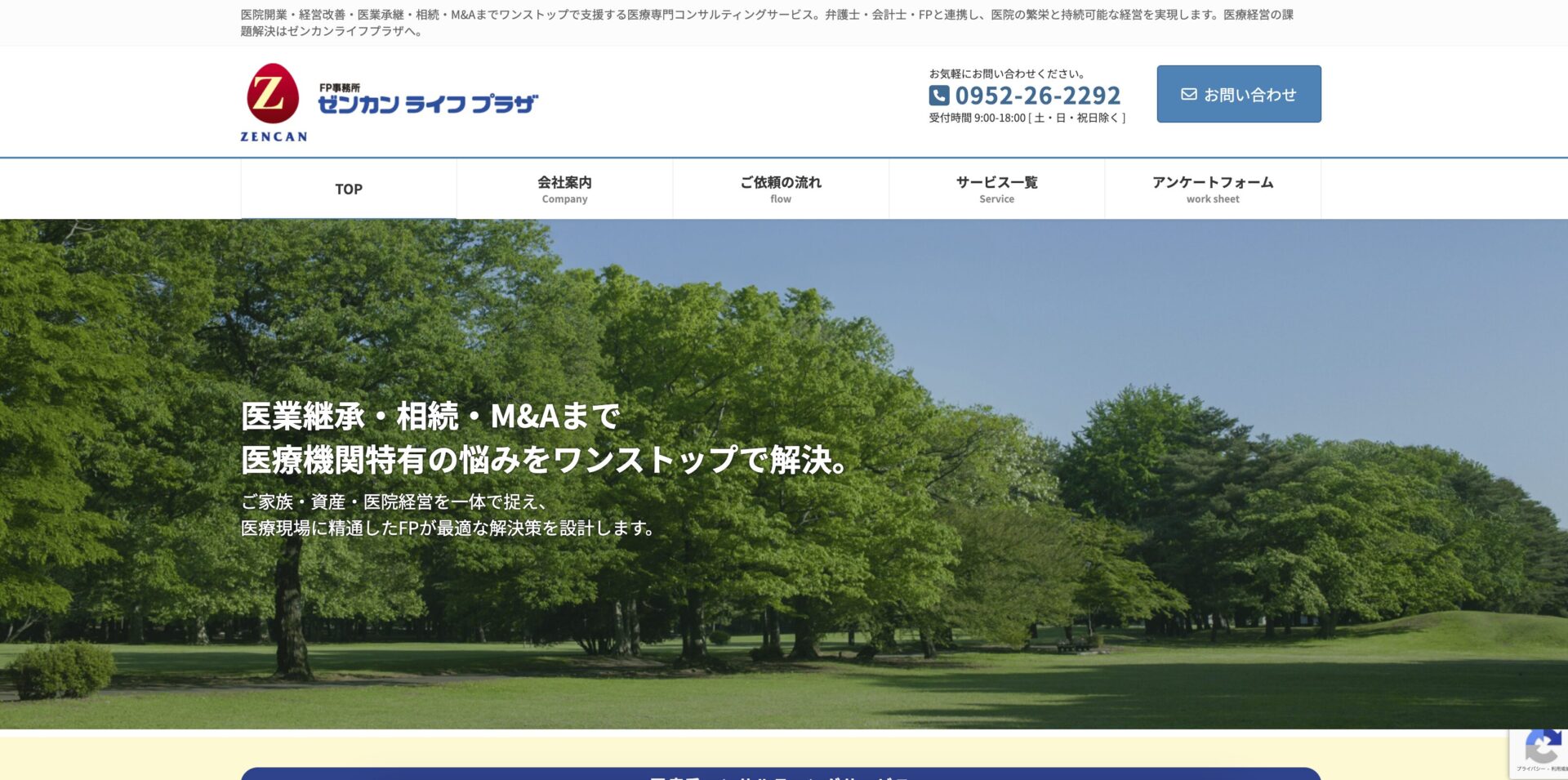Click the プライバシー link under the reCAPTCHA badge
The width and height of the screenshot is (1568, 780).
(x=1530, y=769)
